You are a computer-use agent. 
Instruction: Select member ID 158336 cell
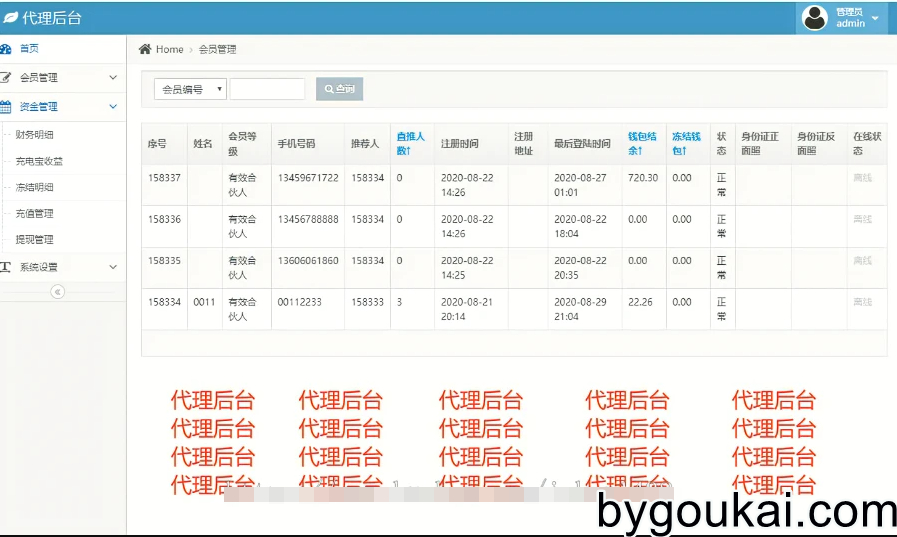tap(164, 220)
